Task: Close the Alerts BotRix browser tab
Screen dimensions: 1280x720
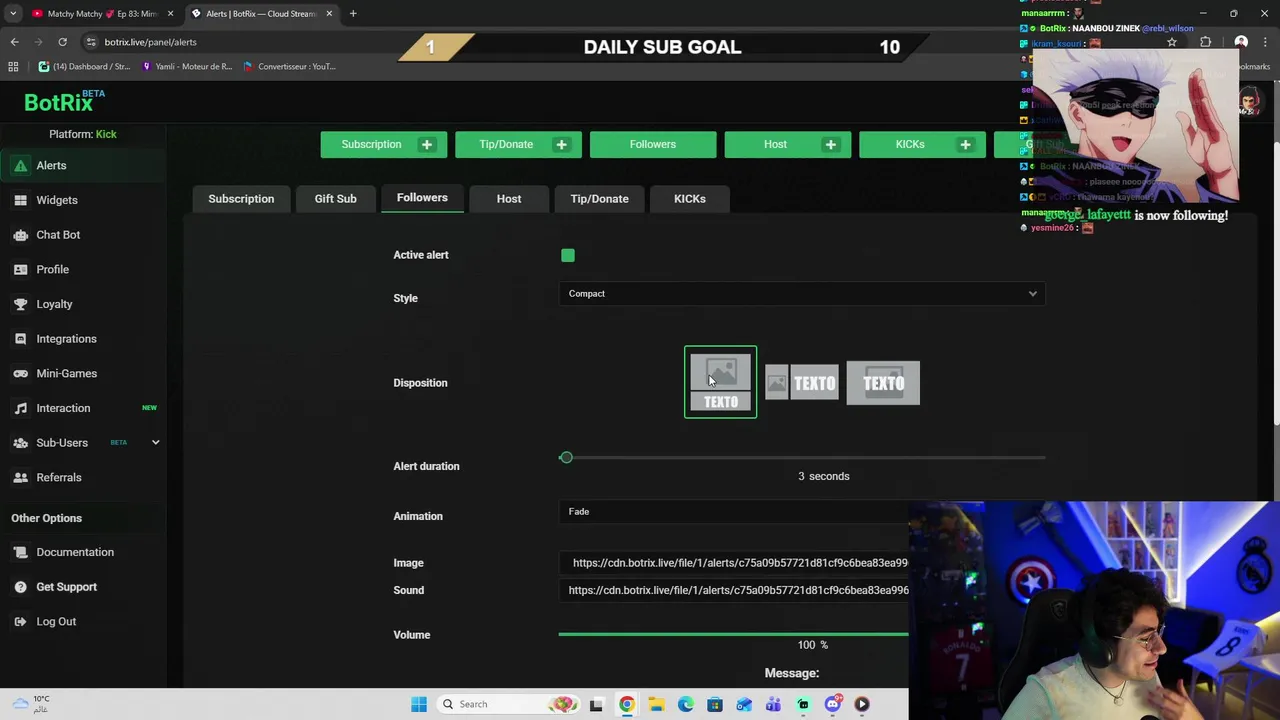Action: click(x=329, y=14)
